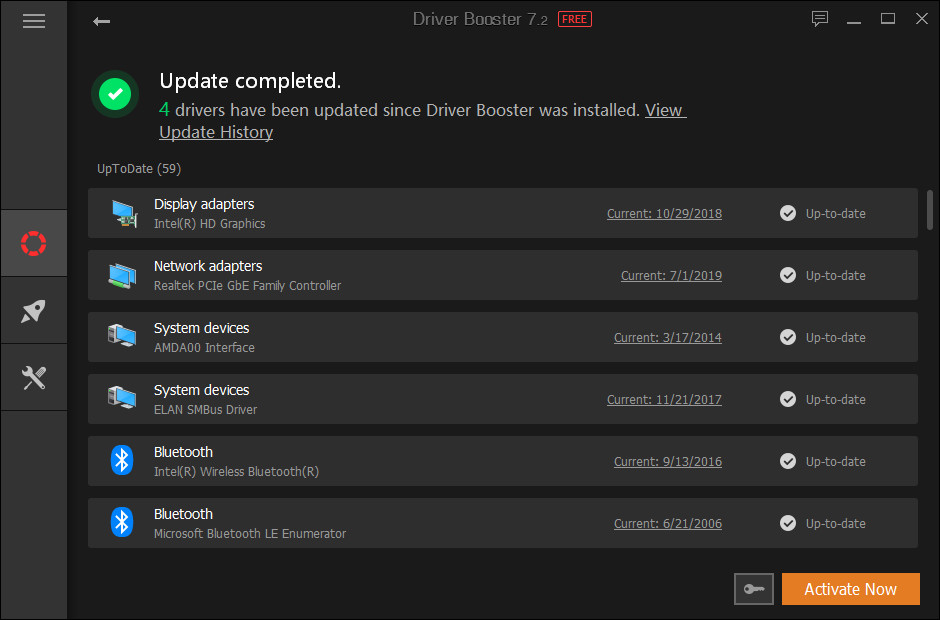Click the feedback speech bubble icon

(820, 19)
